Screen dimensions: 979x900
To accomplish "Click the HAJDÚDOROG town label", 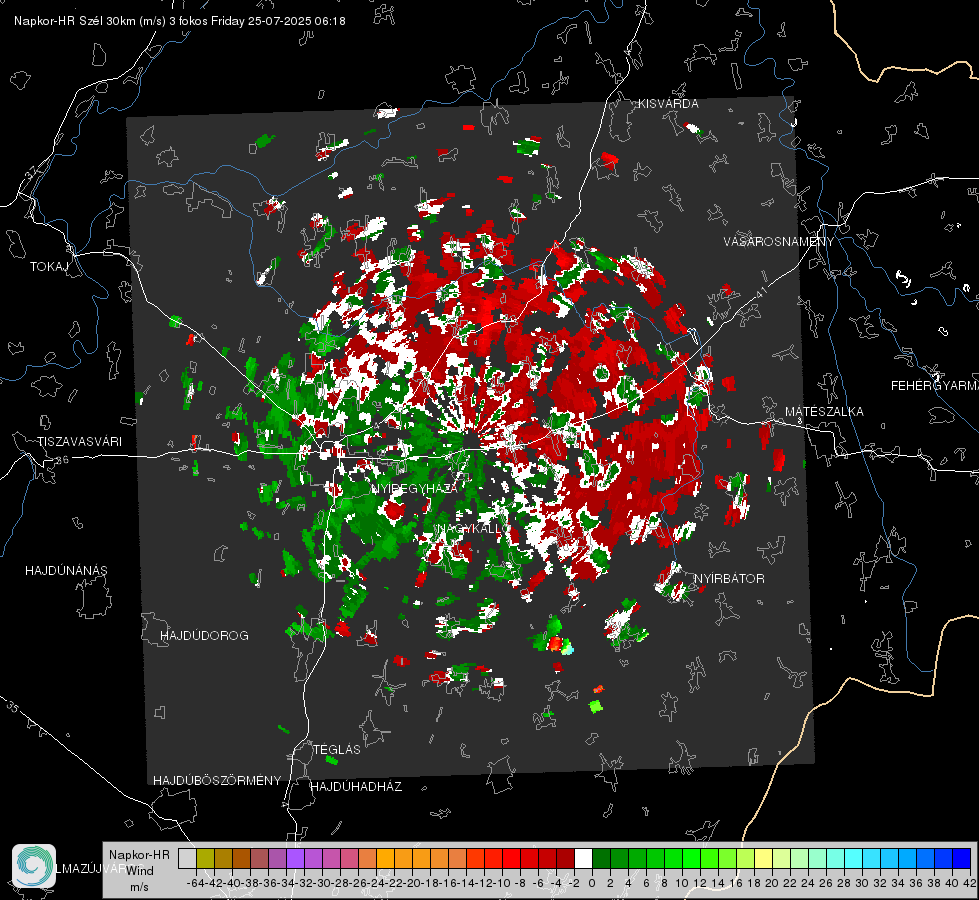I will coord(204,636).
